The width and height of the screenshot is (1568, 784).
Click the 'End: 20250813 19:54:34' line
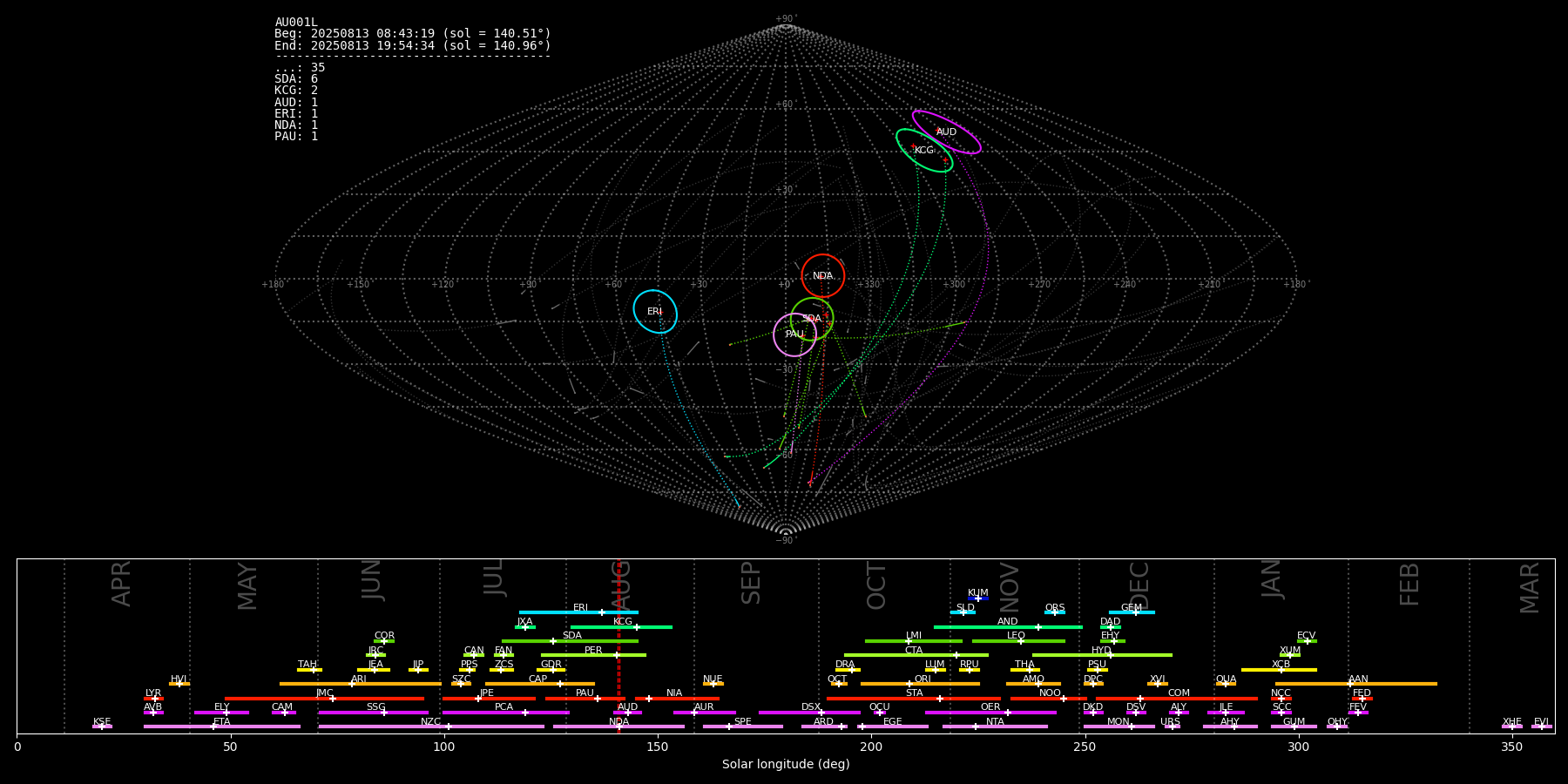pos(413,45)
